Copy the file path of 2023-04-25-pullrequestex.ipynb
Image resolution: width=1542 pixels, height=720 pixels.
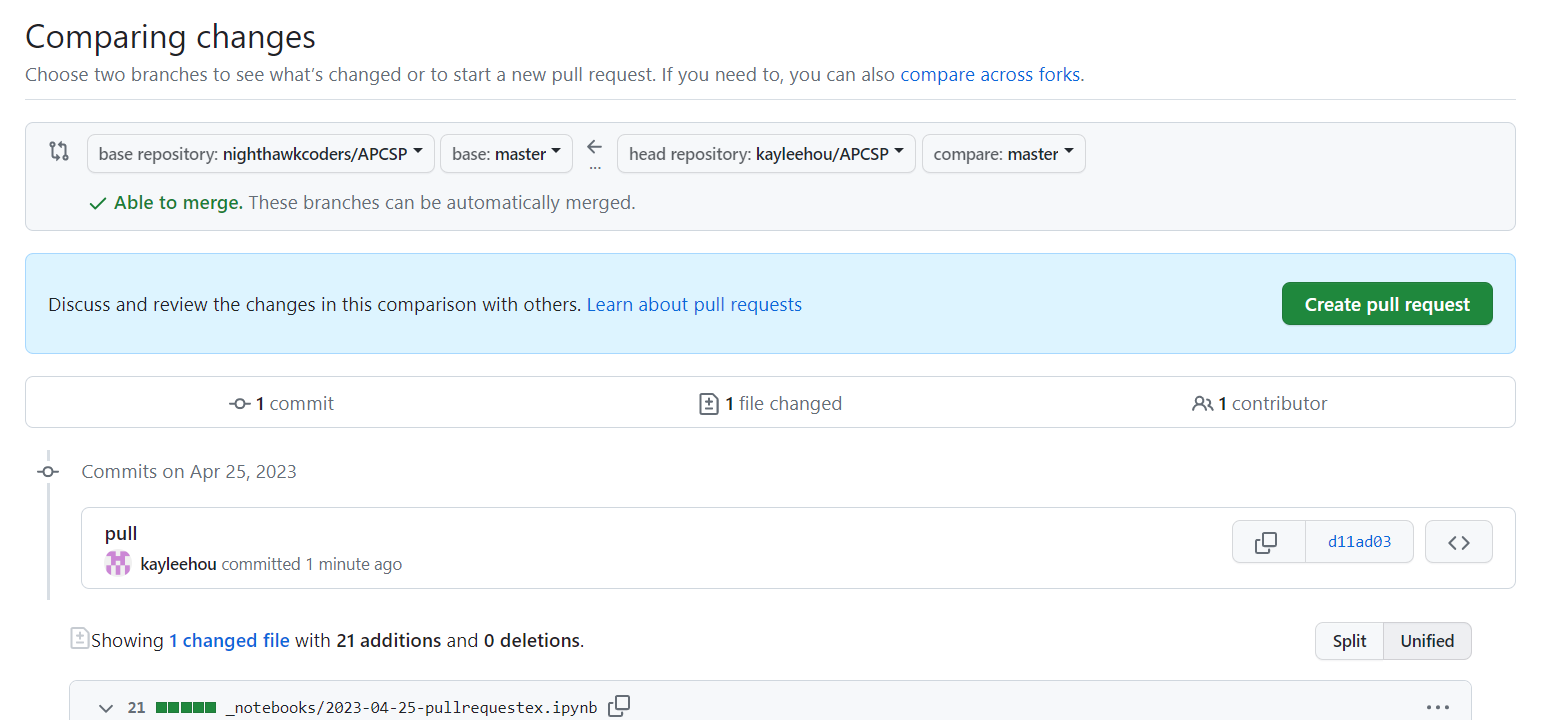click(x=619, y=706)
